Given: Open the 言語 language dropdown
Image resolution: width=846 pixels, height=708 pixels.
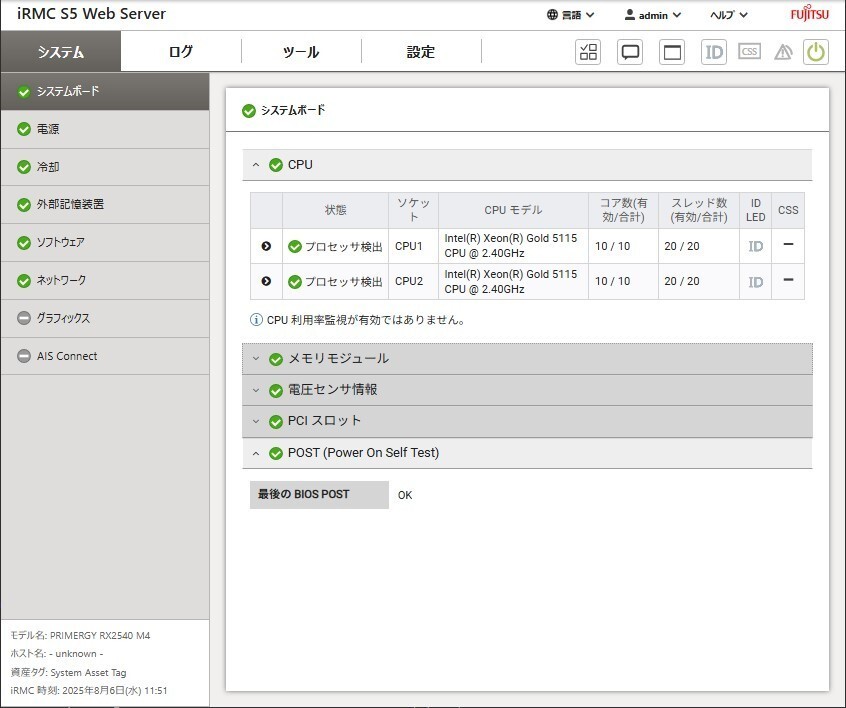Looking at the screenshot, I should [571, 15].
